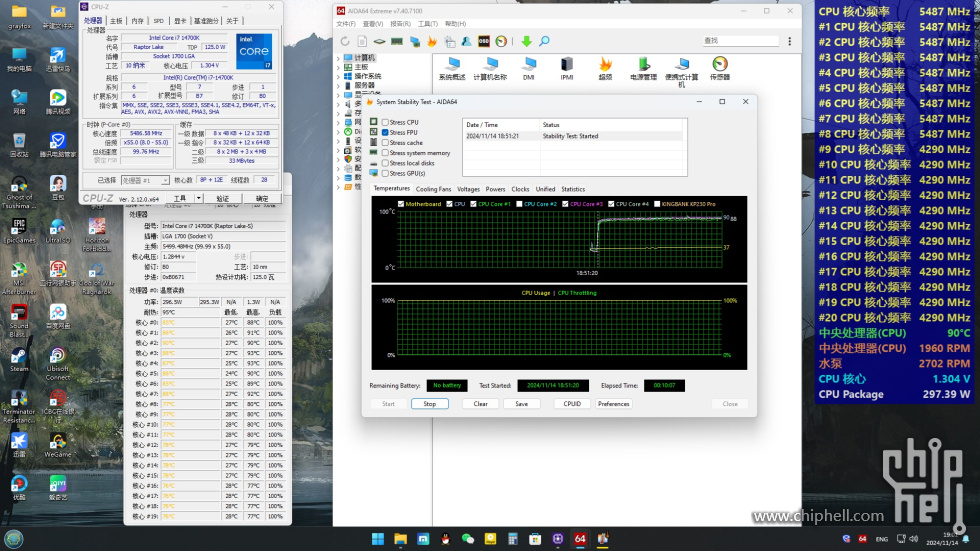
Task: Switch to the Cooling Fans tab
Action: tap(433, 189)
